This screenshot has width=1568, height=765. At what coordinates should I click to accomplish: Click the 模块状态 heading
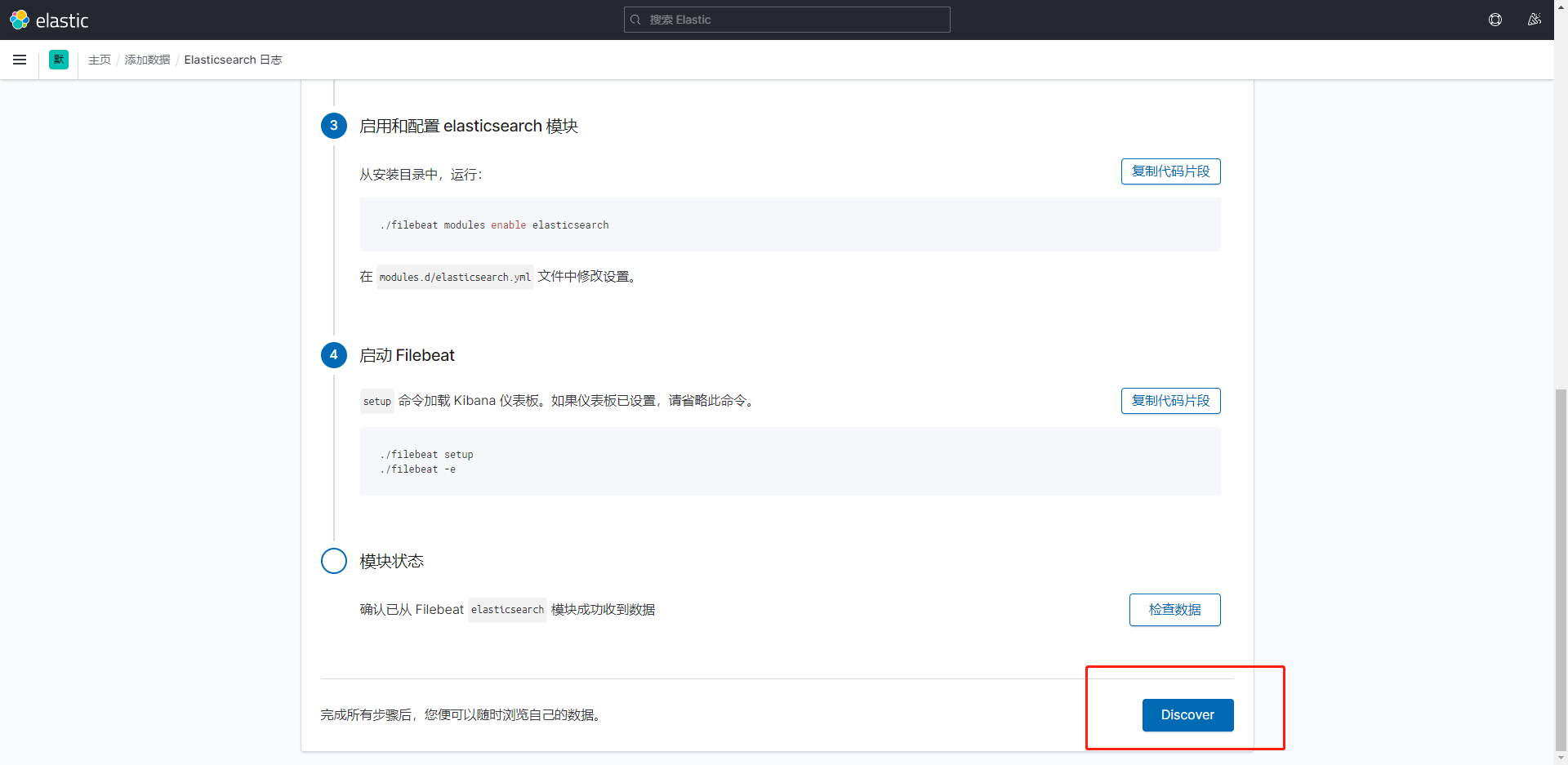click(392, 561)
